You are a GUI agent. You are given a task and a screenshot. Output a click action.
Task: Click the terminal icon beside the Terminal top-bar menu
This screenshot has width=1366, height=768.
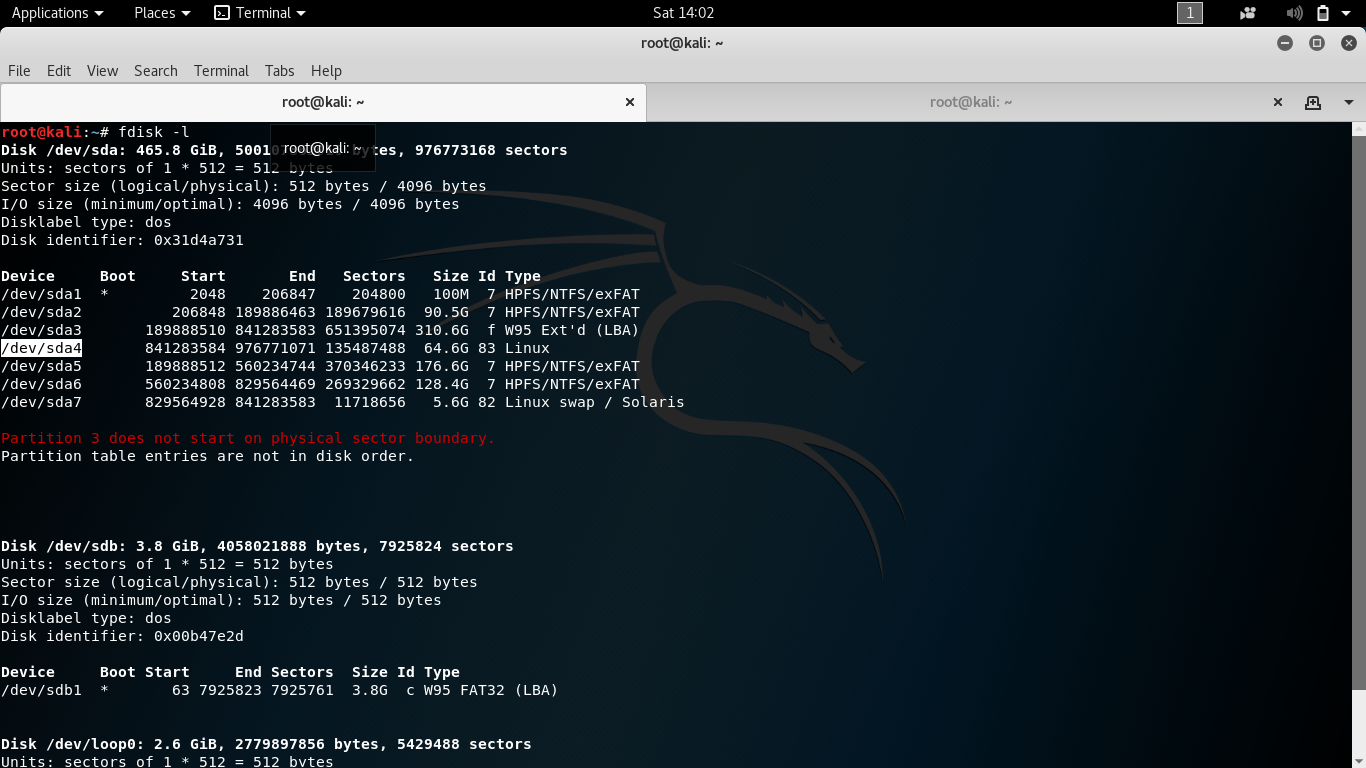coord(222,13)
